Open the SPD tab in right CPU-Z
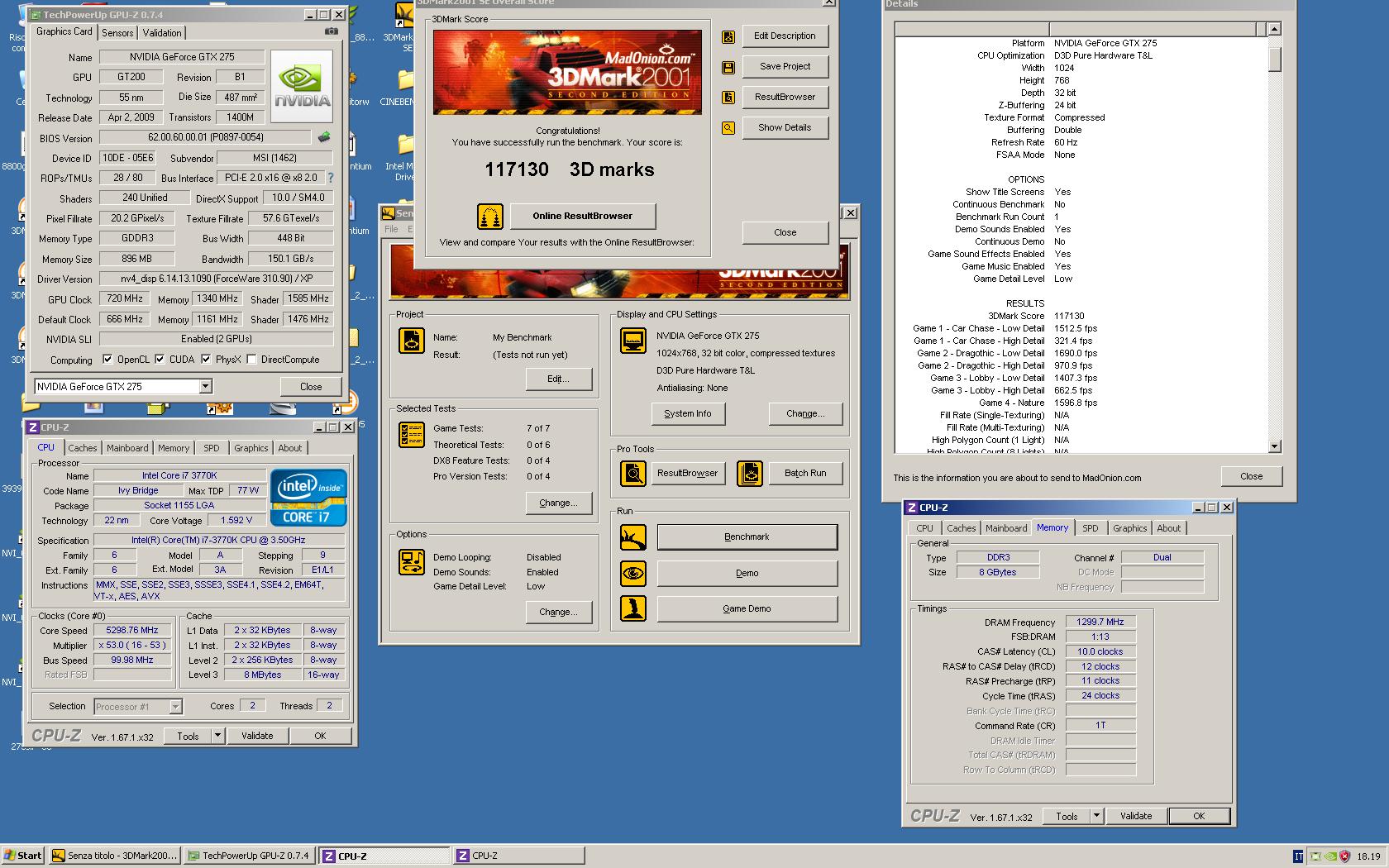This screenshot has height=868, width=1389. tap(1091, 528)
